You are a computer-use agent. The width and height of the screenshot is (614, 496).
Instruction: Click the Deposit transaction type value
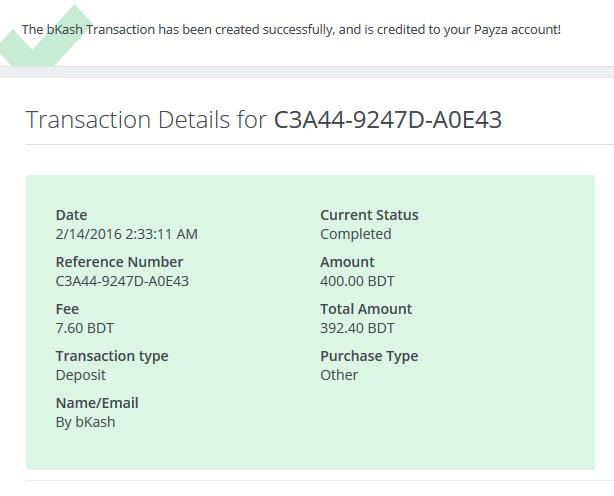pyautogui.click(x=80, y=375)
